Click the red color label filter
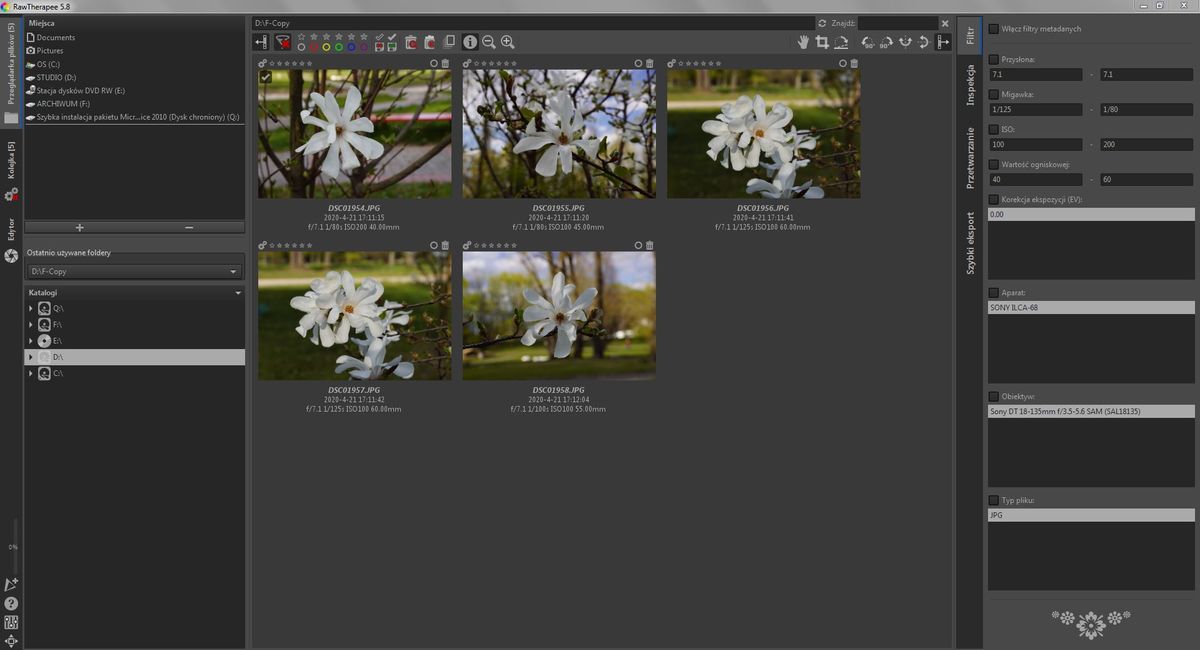The image size is (1200, 650). click(x=314, y=47)
